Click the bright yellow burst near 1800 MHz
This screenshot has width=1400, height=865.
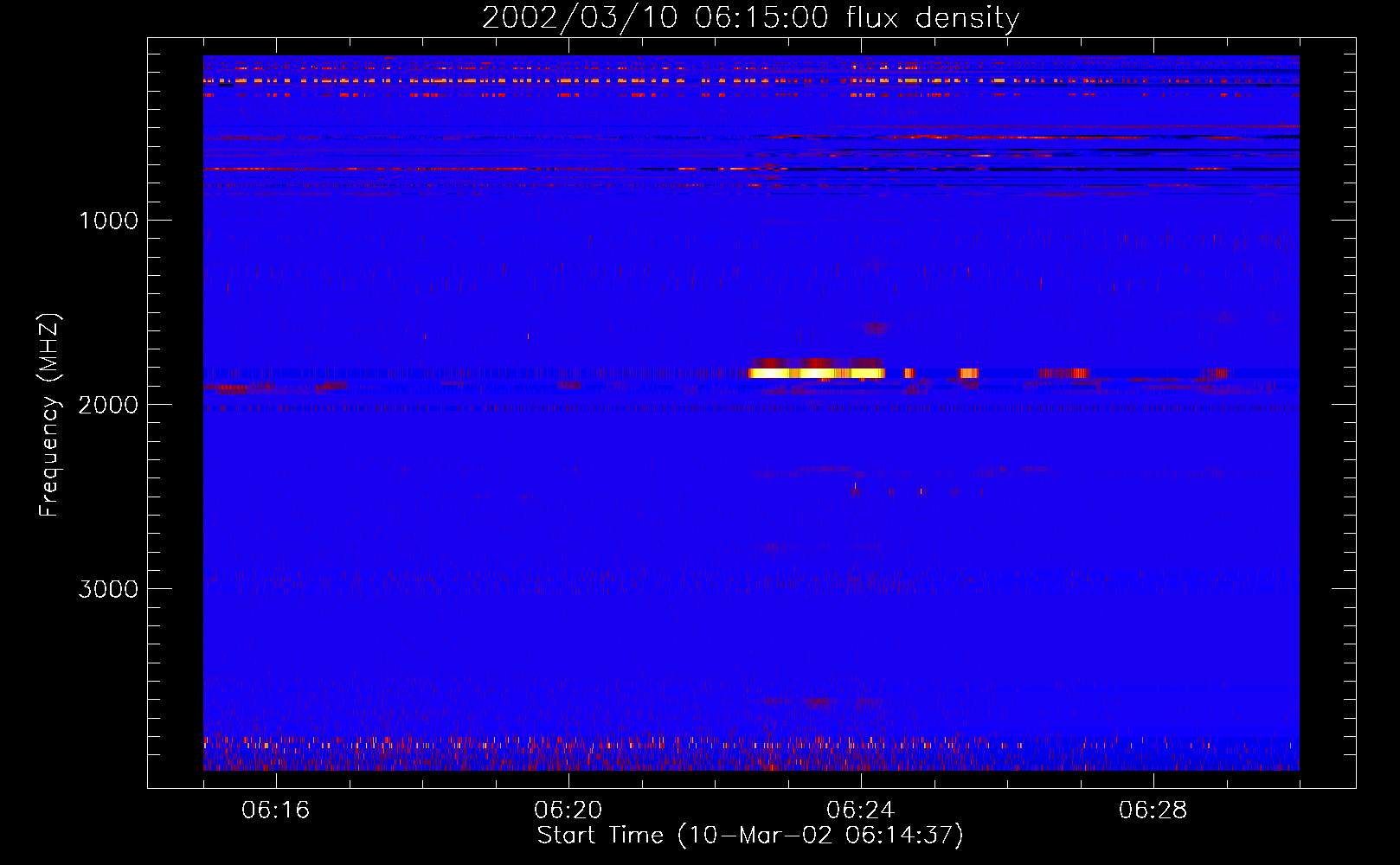[x=817, y=373]
